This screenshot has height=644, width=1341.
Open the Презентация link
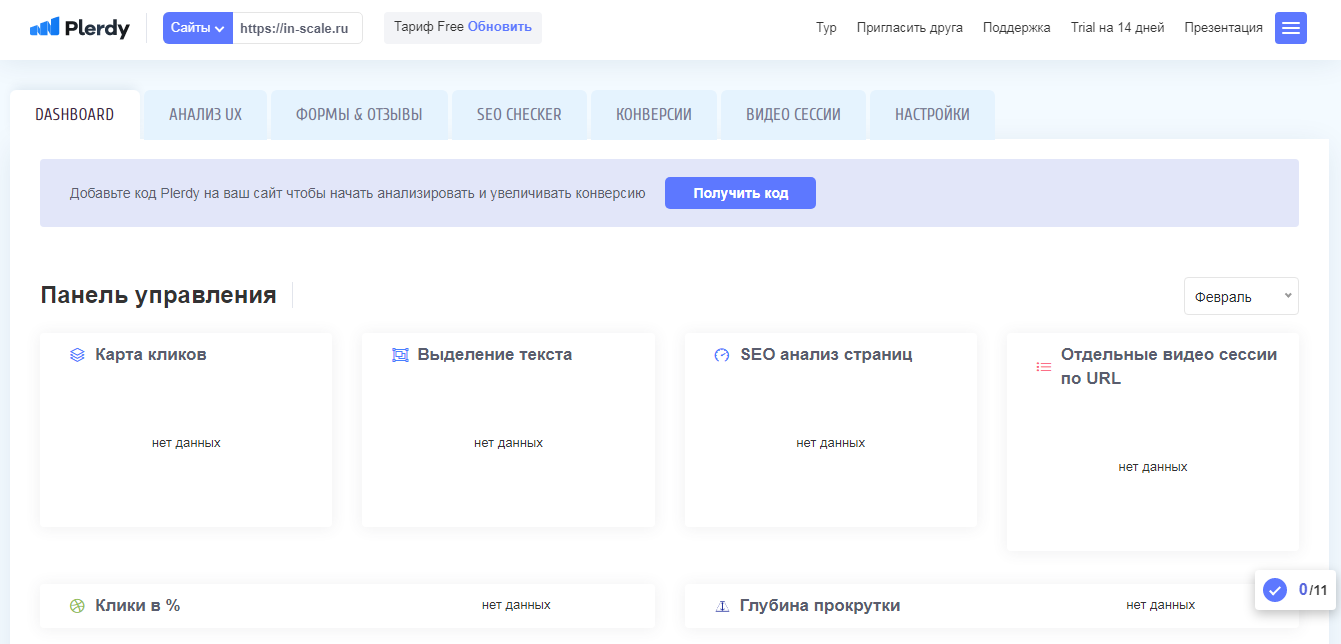1223,28
